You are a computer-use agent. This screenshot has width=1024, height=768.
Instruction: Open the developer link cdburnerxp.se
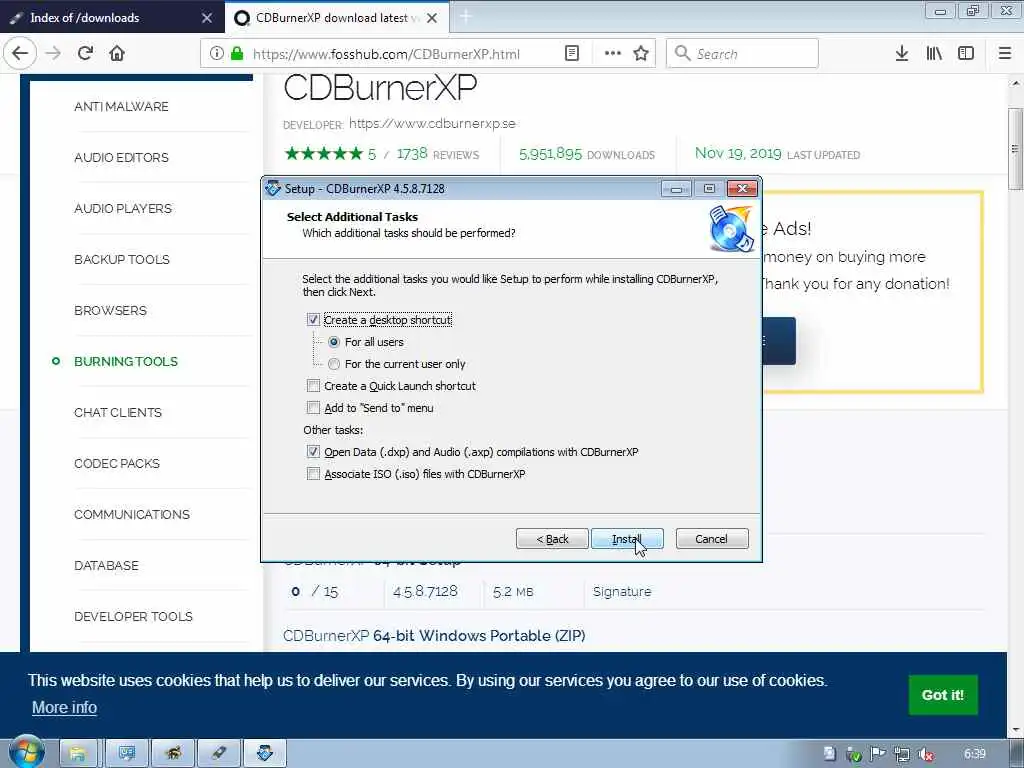pyautogui.click(x=432, y=123)
